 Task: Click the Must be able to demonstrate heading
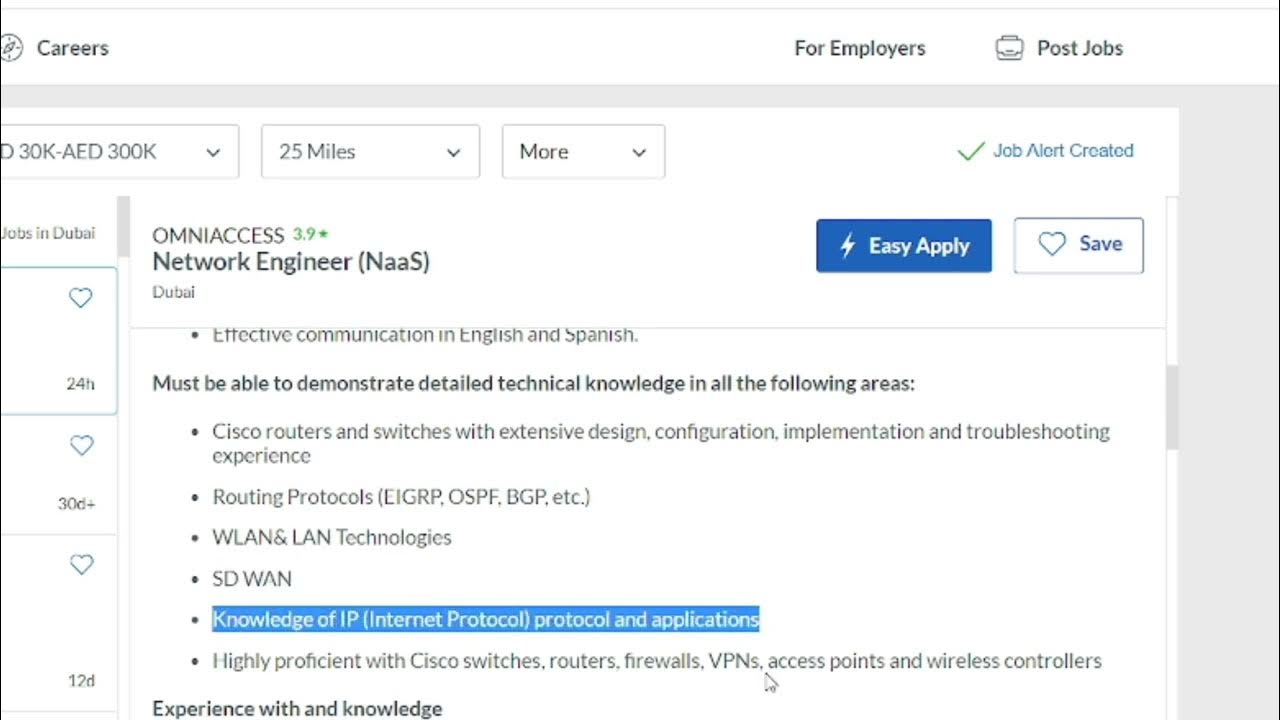(533, 384)
